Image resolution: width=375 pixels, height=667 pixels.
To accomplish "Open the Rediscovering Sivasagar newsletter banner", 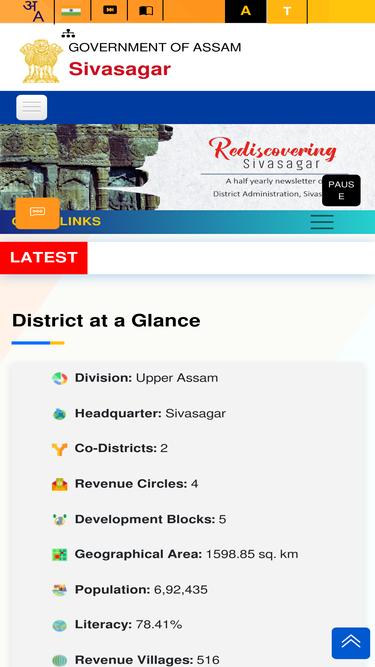I will tap(188, 167).
